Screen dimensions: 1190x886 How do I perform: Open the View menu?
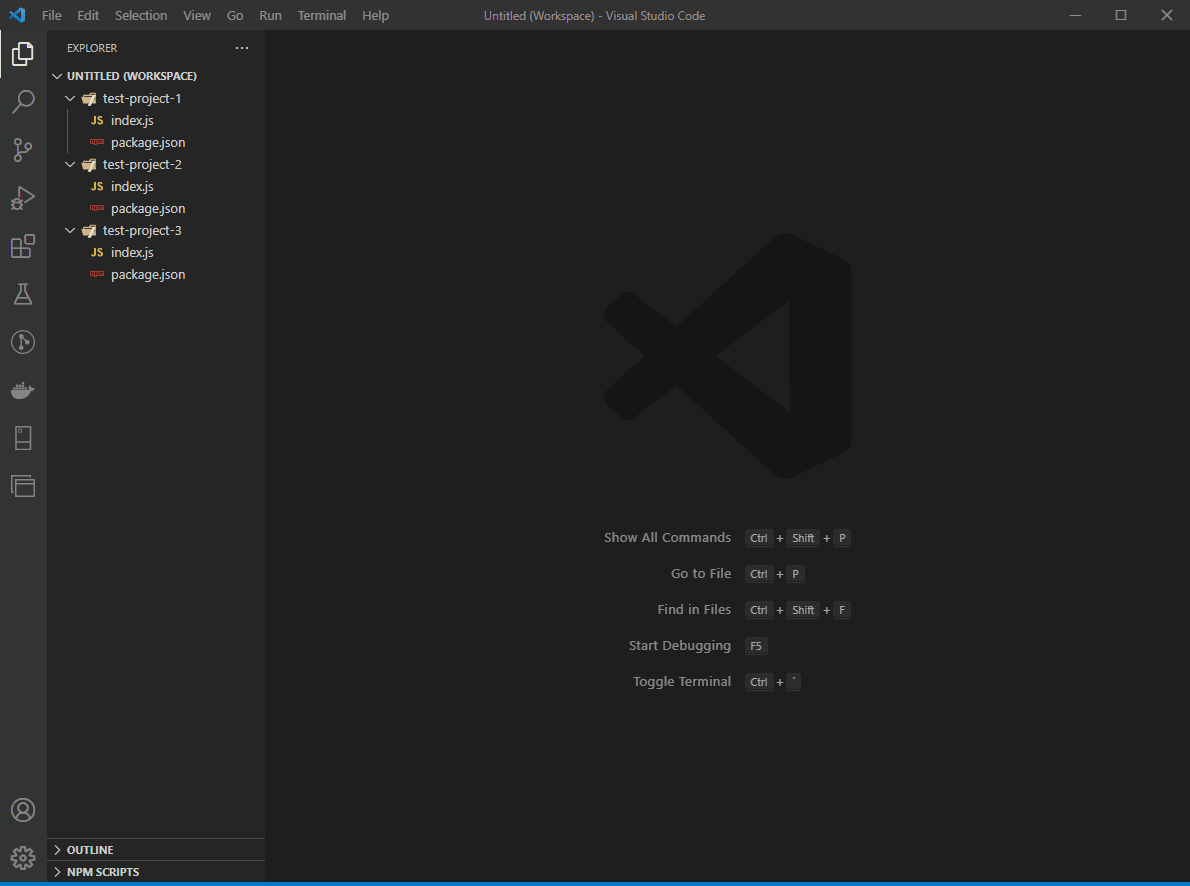pyautogui.click(x=197, y=15)
